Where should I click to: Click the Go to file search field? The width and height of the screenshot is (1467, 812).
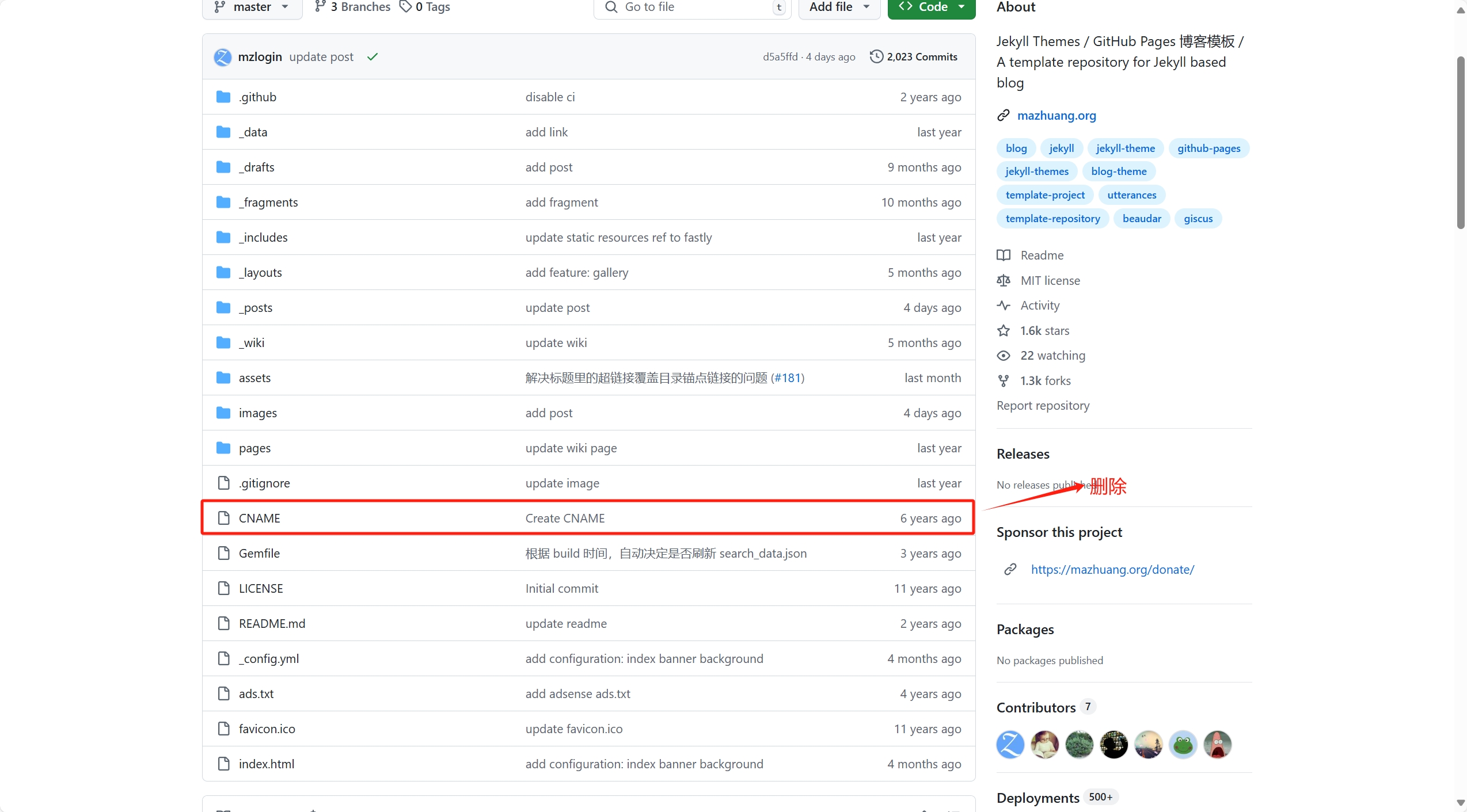tap(692, 7)
